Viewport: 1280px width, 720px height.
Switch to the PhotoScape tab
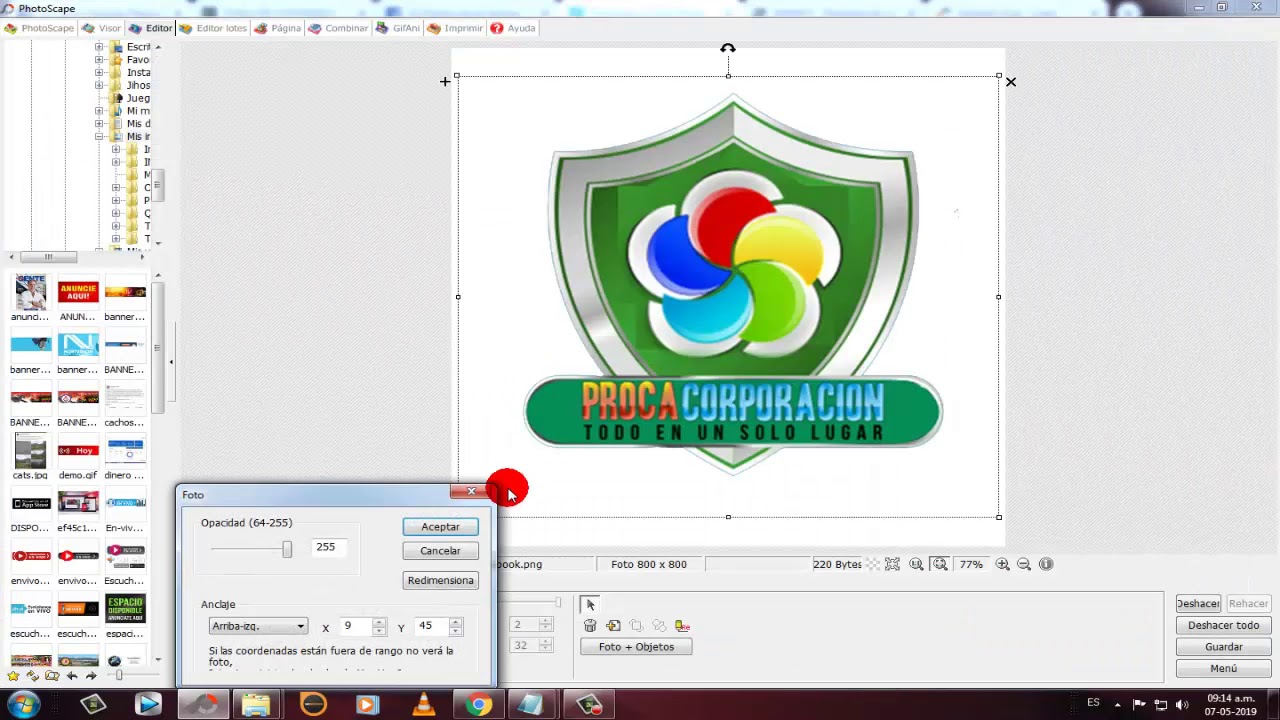click(x=39, y=28)
